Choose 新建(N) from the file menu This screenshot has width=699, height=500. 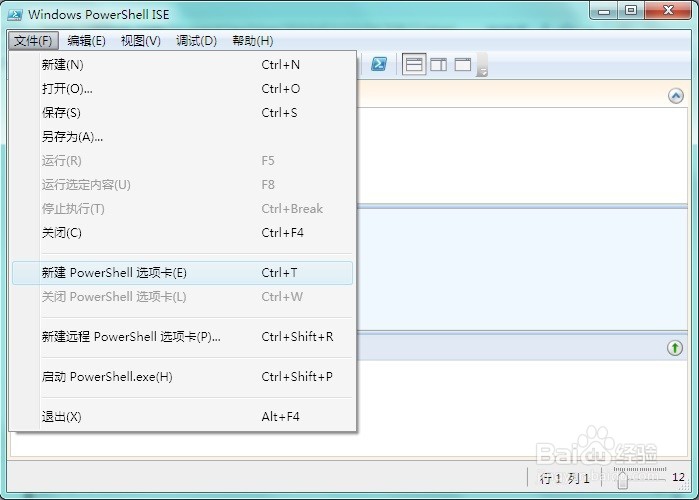182,65
